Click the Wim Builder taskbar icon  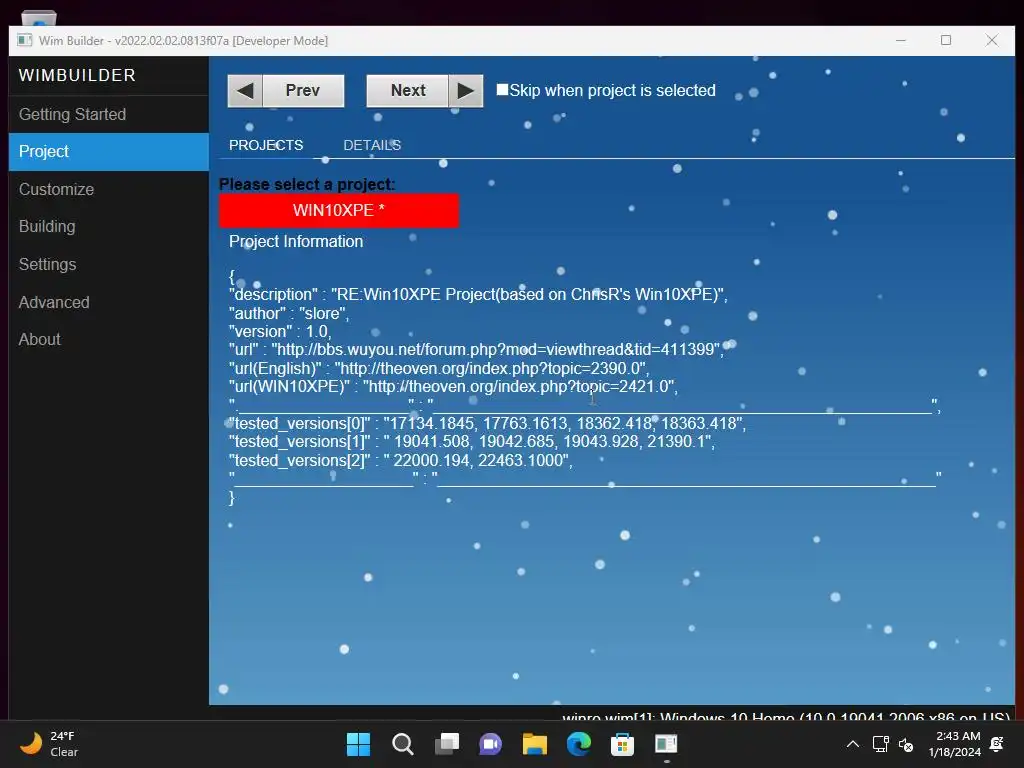pos(666,744)
